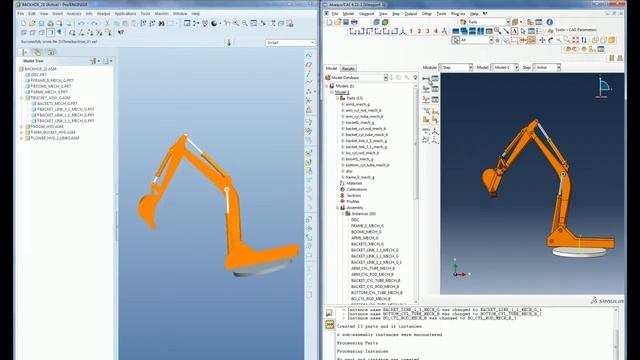Open the File menu in Pro/ENGINEER
Image resolution: width=640 pixels, height=360 pixels.
pyautogui.click(x=21, y=13)
